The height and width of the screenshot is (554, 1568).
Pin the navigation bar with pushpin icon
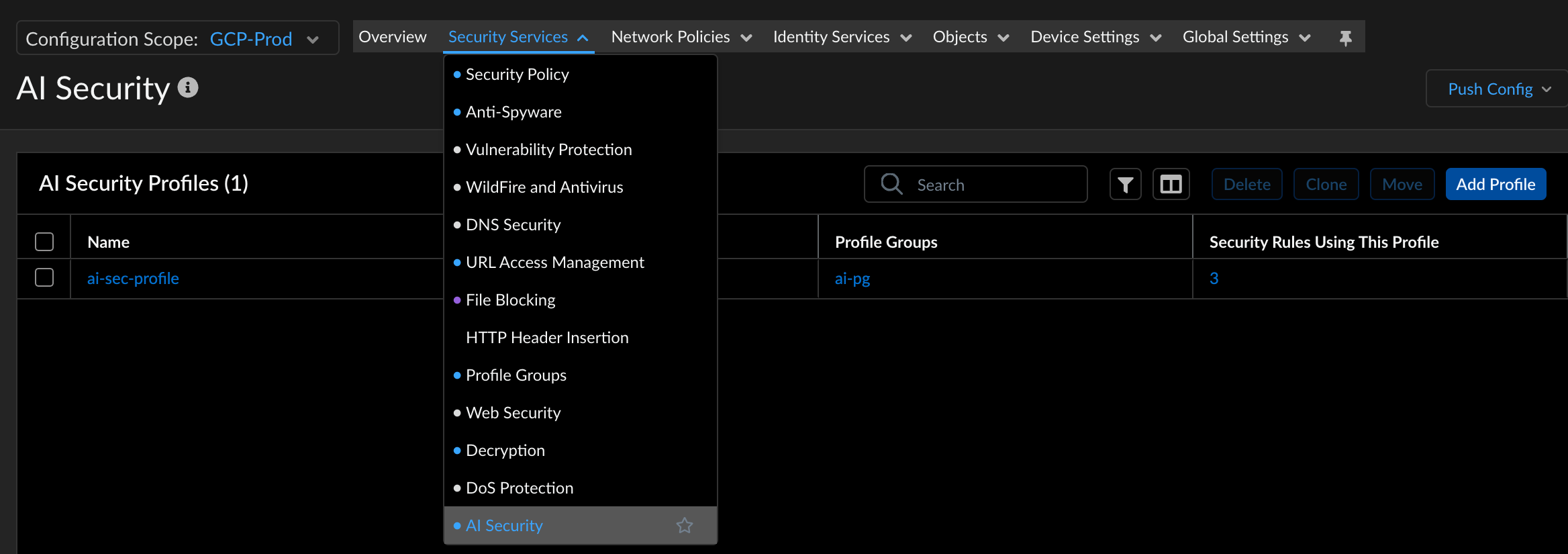point(1345,38)
